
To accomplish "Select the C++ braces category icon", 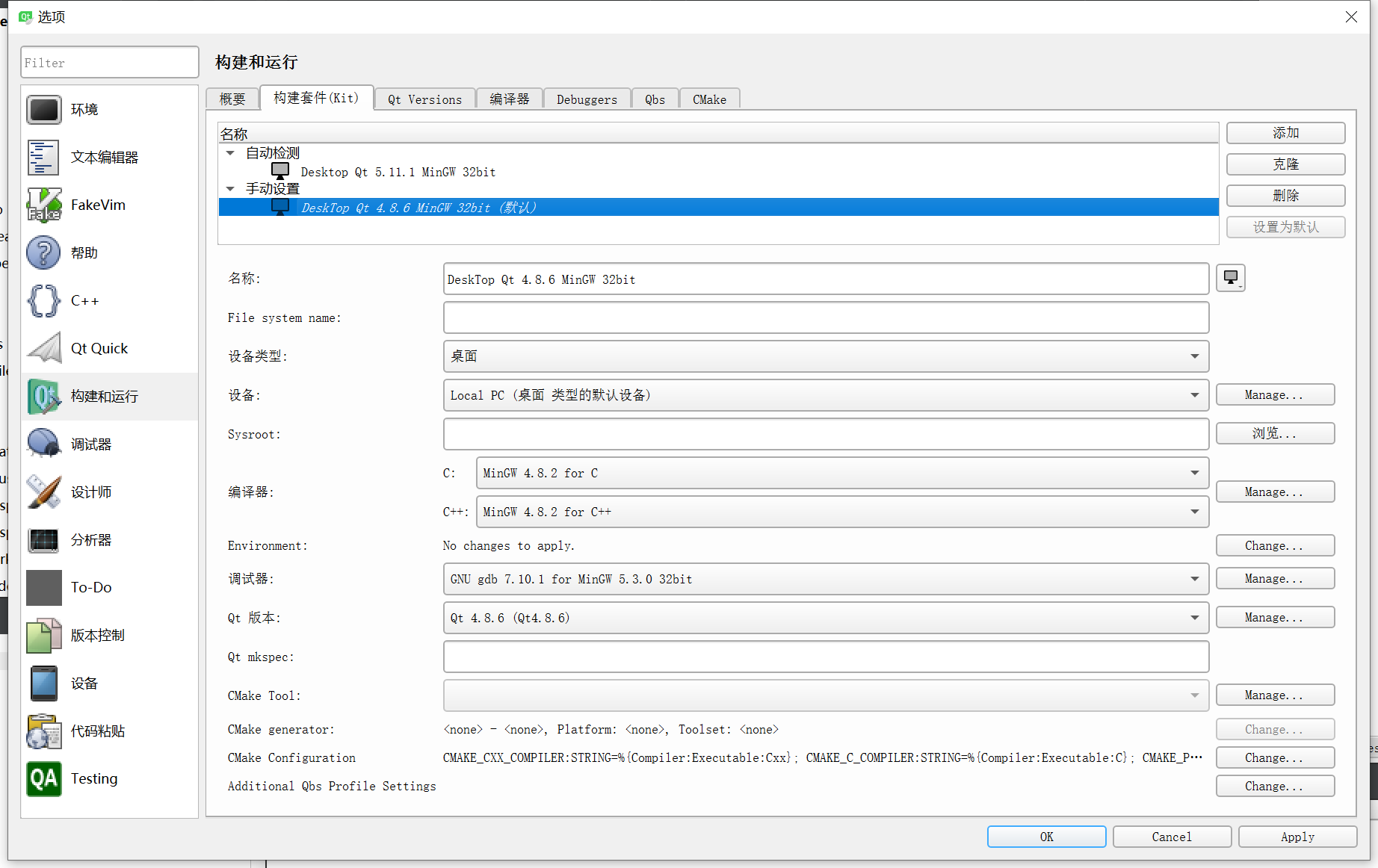I will (x=43, y=301).
